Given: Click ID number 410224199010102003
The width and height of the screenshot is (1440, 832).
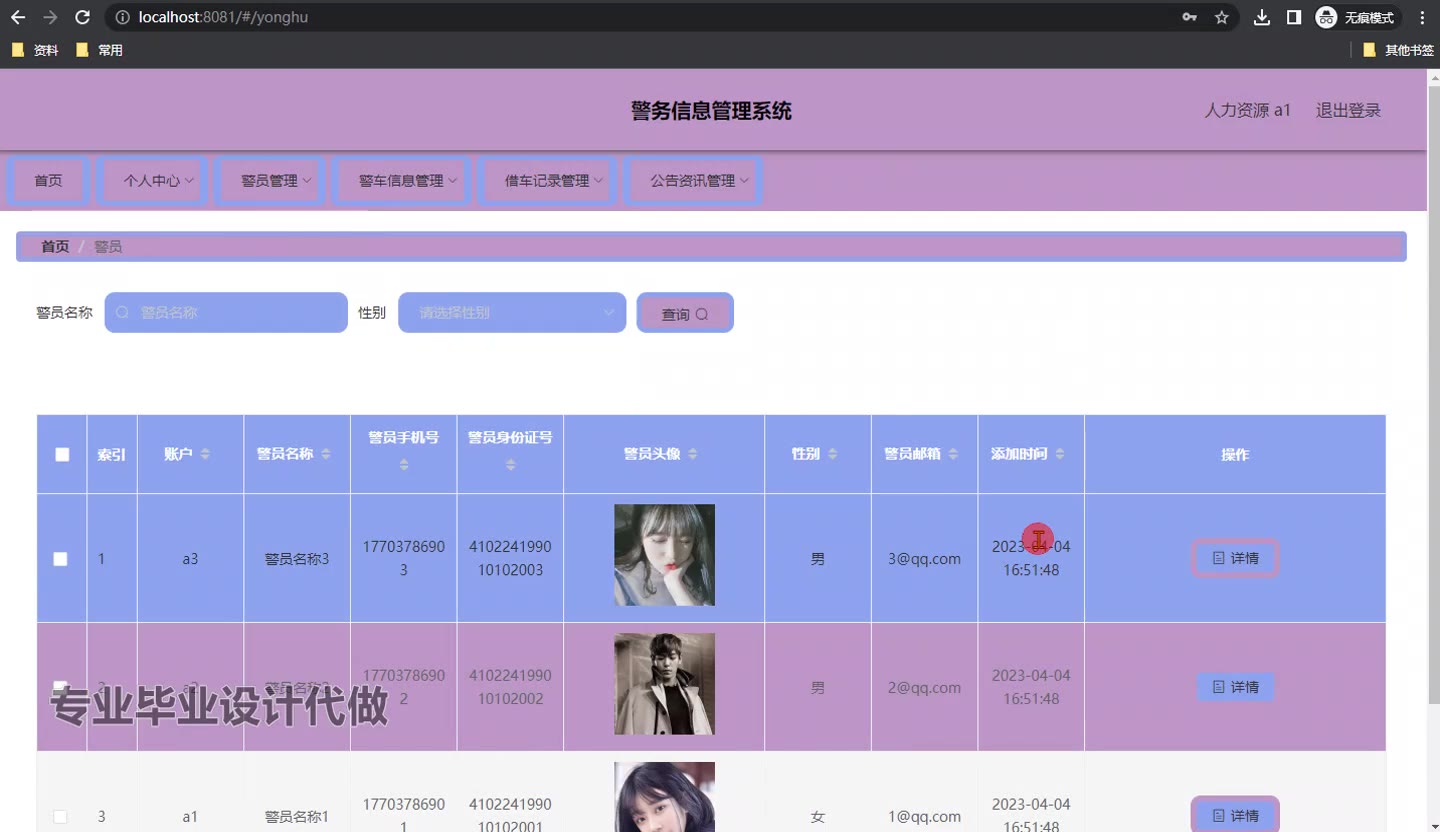Looking at the screenshot, I should point(510,558).
